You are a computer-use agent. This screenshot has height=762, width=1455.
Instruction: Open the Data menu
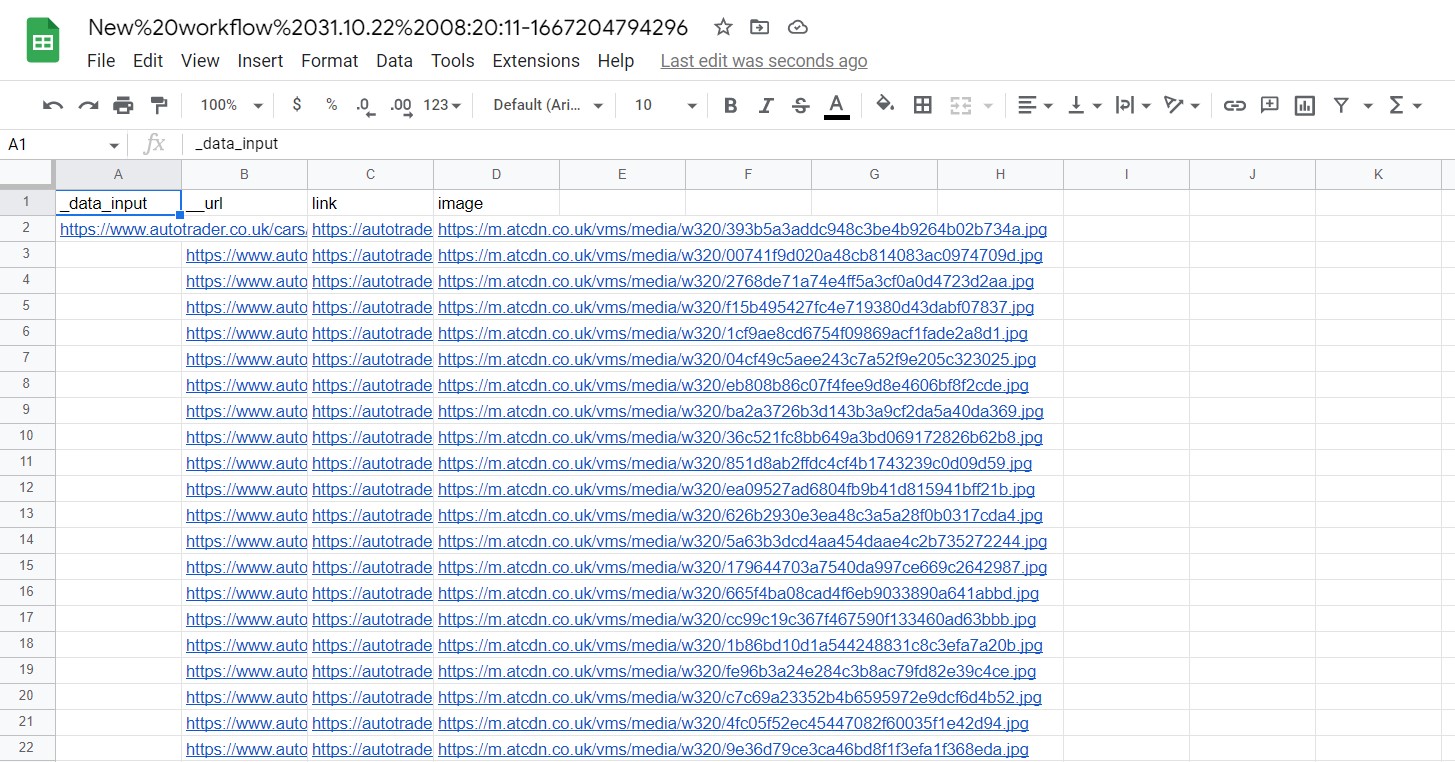point(394,61)
